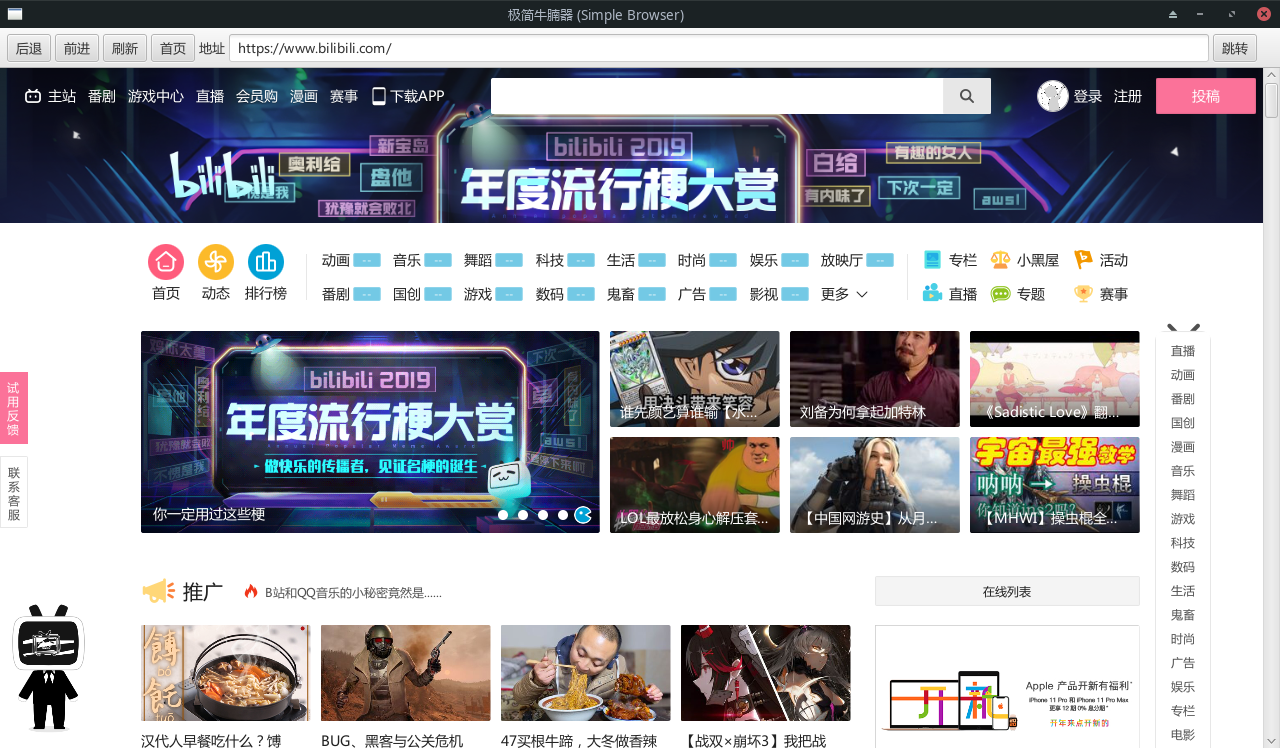This screenshot has width=1280, height=748.
Task: Open the 动态 pinwheel icon
Action: (216, 262)
